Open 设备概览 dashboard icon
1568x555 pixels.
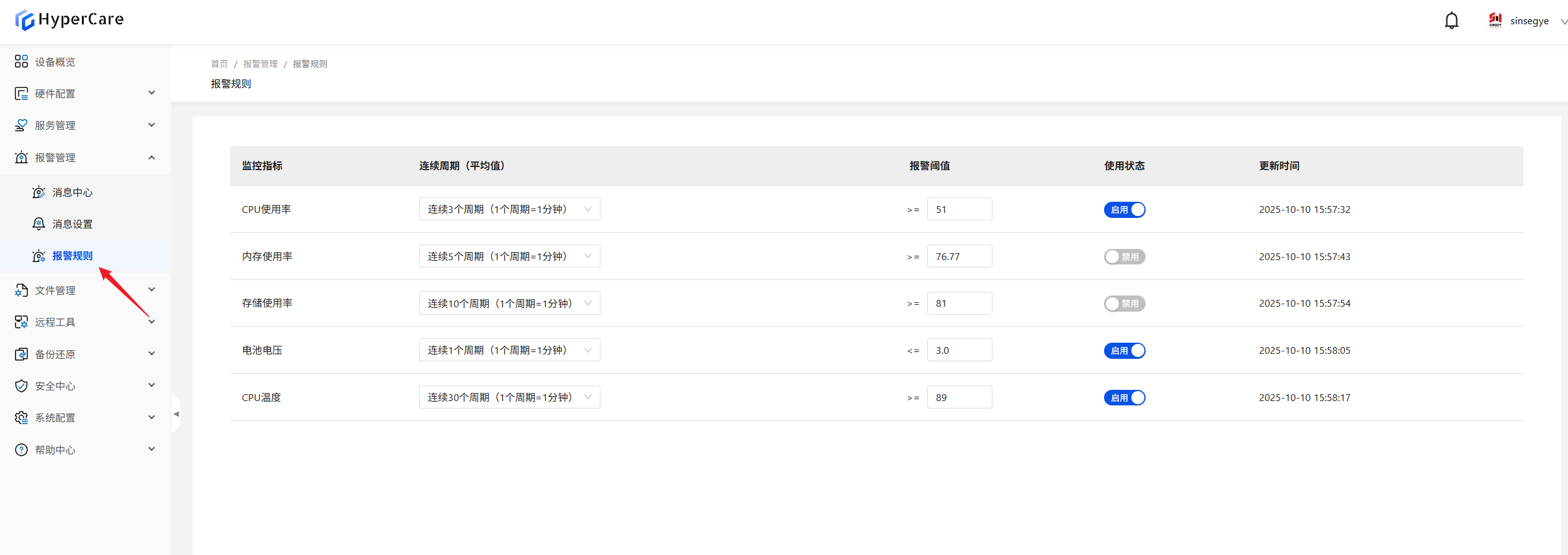21,61
